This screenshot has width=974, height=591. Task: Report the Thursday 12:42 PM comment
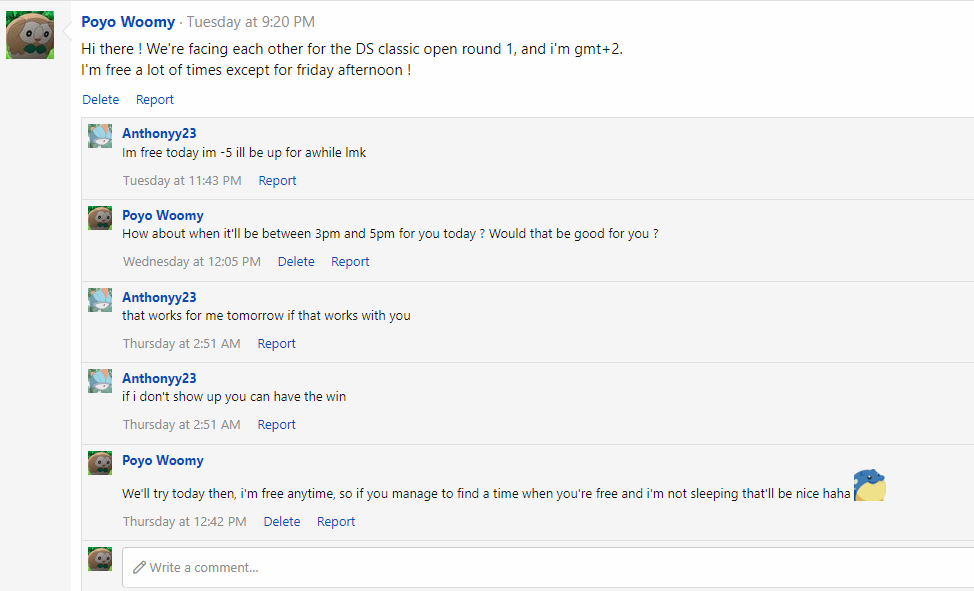click(x=336, y=522)
